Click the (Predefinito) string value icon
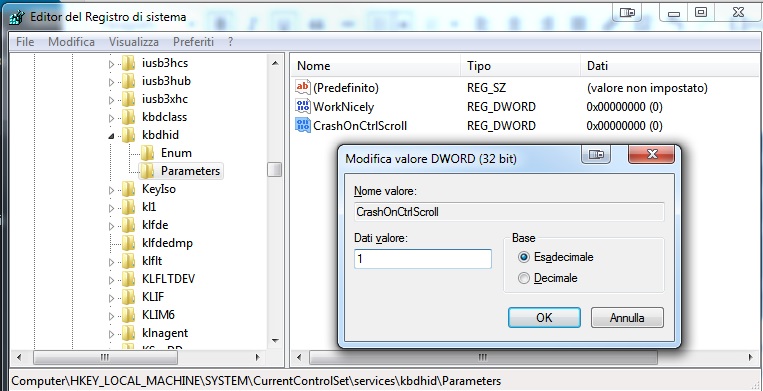The image size is (763, 391). point(303,88)
